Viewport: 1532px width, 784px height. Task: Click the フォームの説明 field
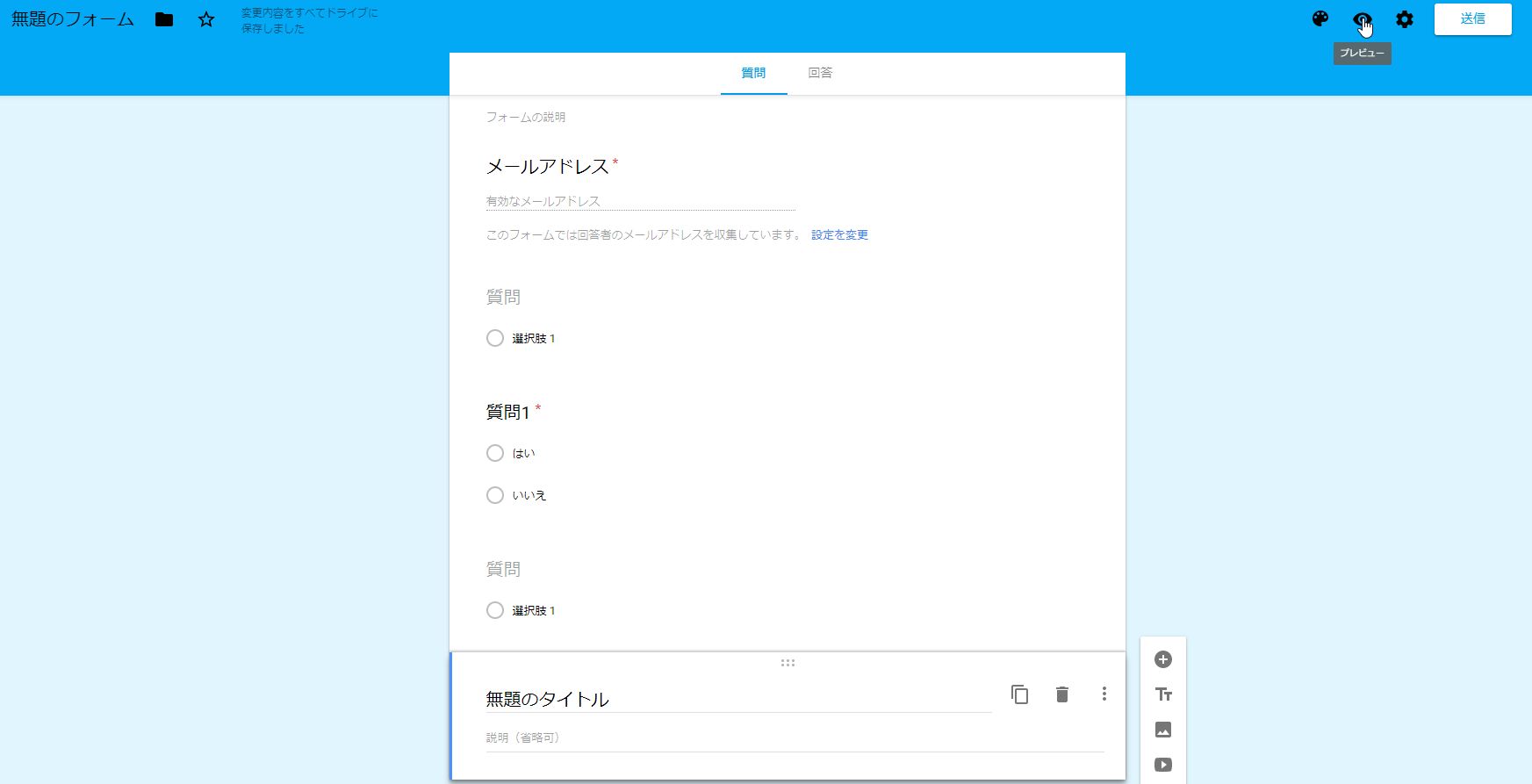pyautogui.click(x=526, y=117)
